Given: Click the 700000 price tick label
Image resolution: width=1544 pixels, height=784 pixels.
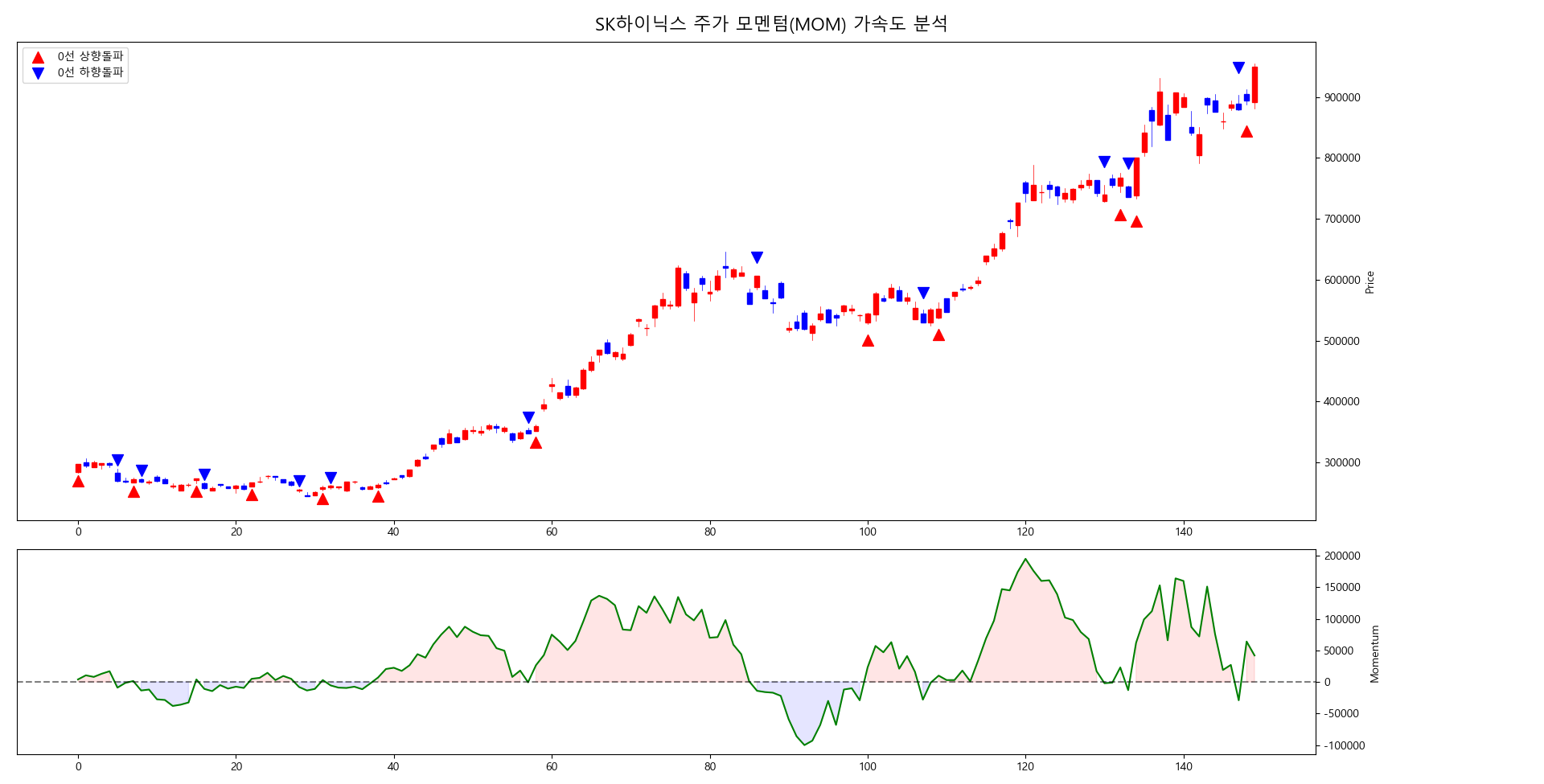Looking at the screenshot, I should point(1342,219).
